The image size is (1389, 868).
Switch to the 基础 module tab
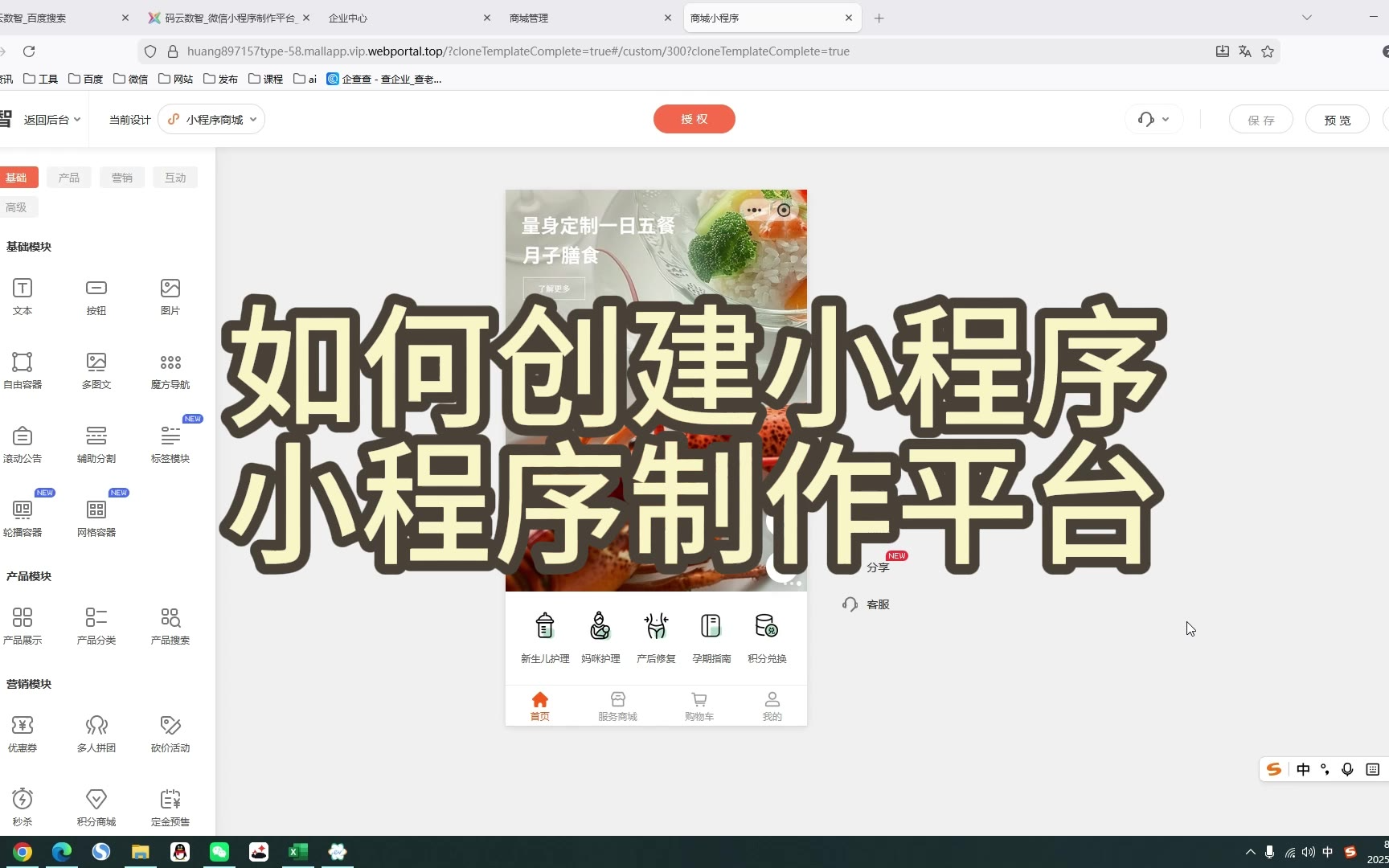pos(16,178)
